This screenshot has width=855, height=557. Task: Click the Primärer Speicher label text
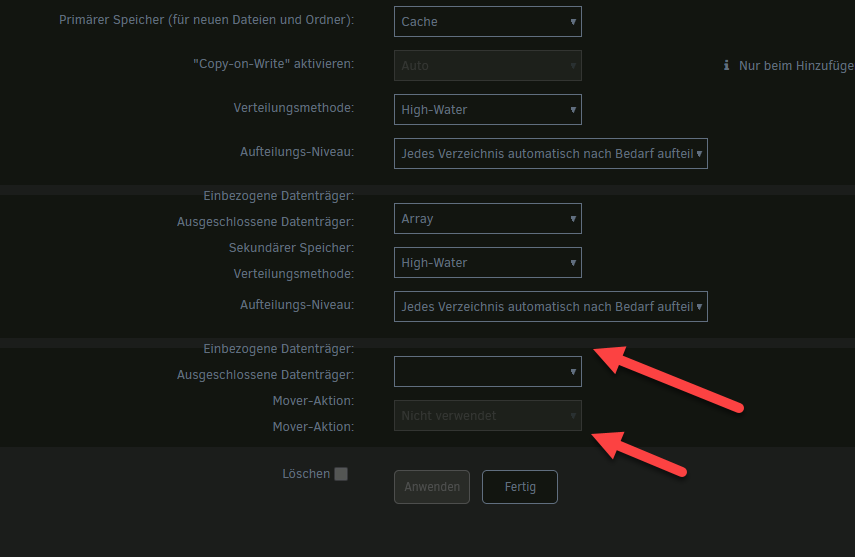pyautogui.click(x=207, y=20)
